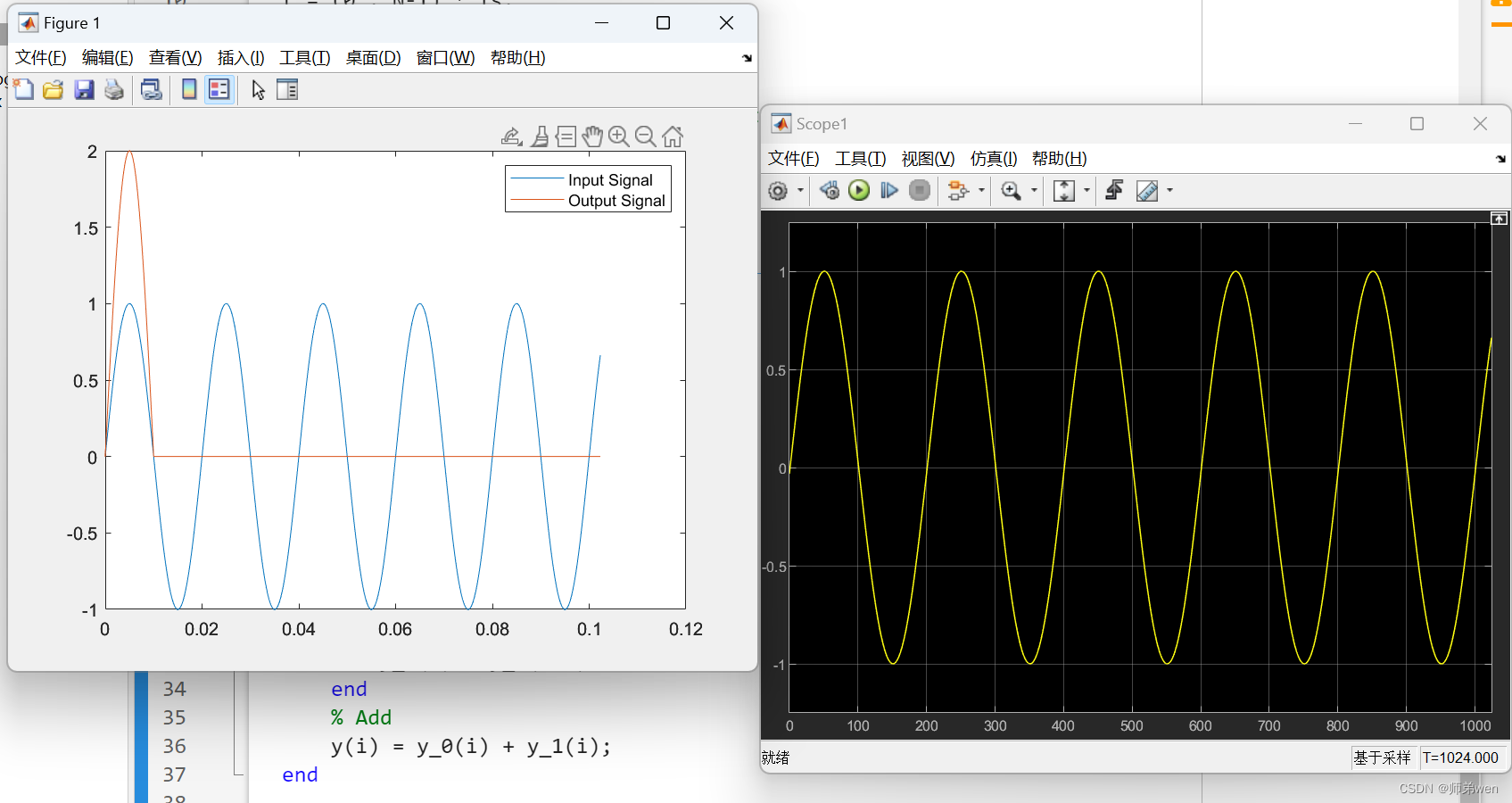
Task: Run simulation with green play button
Action: 859,190
